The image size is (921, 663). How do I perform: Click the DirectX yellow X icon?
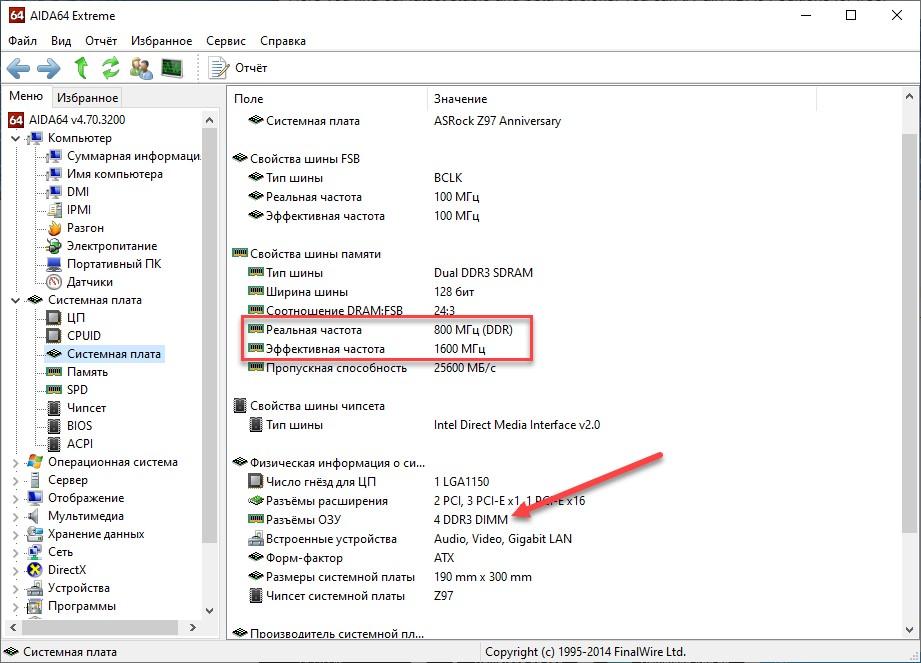pyautogui.click(x=35, y=570)
